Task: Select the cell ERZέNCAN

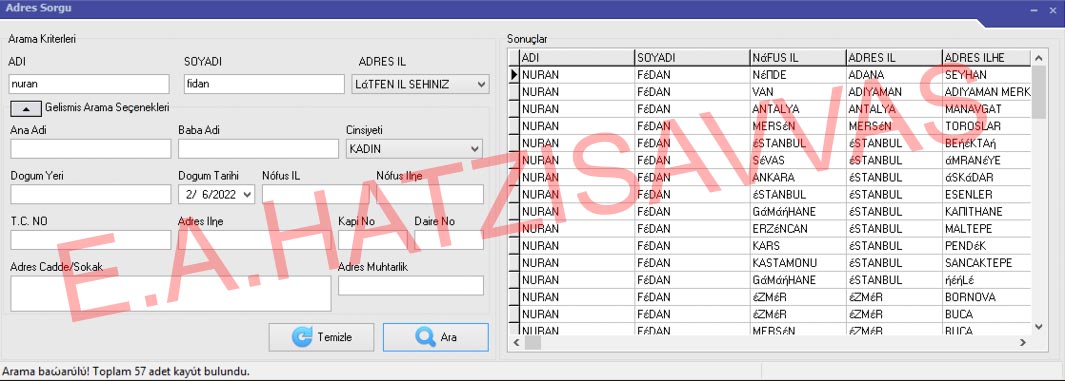Action: [x=798, y=228]
